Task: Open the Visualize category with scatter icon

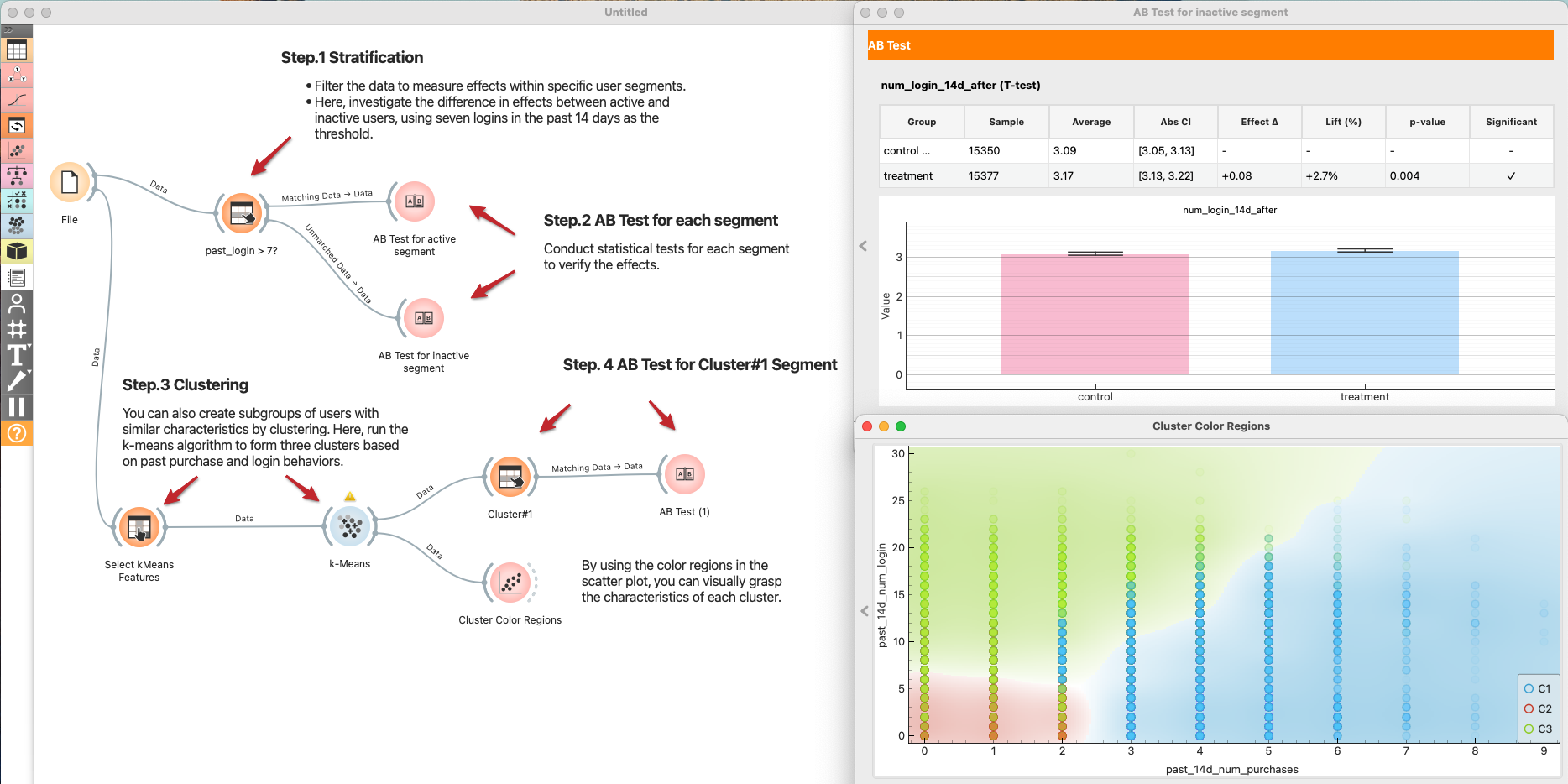Action: click(x=17, y=151)
